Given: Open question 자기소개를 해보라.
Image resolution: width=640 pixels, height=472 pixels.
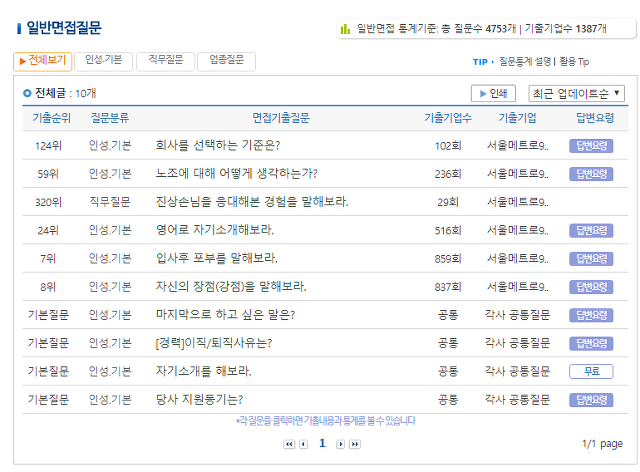Looking at the screenshot, I should coord(204,371).
